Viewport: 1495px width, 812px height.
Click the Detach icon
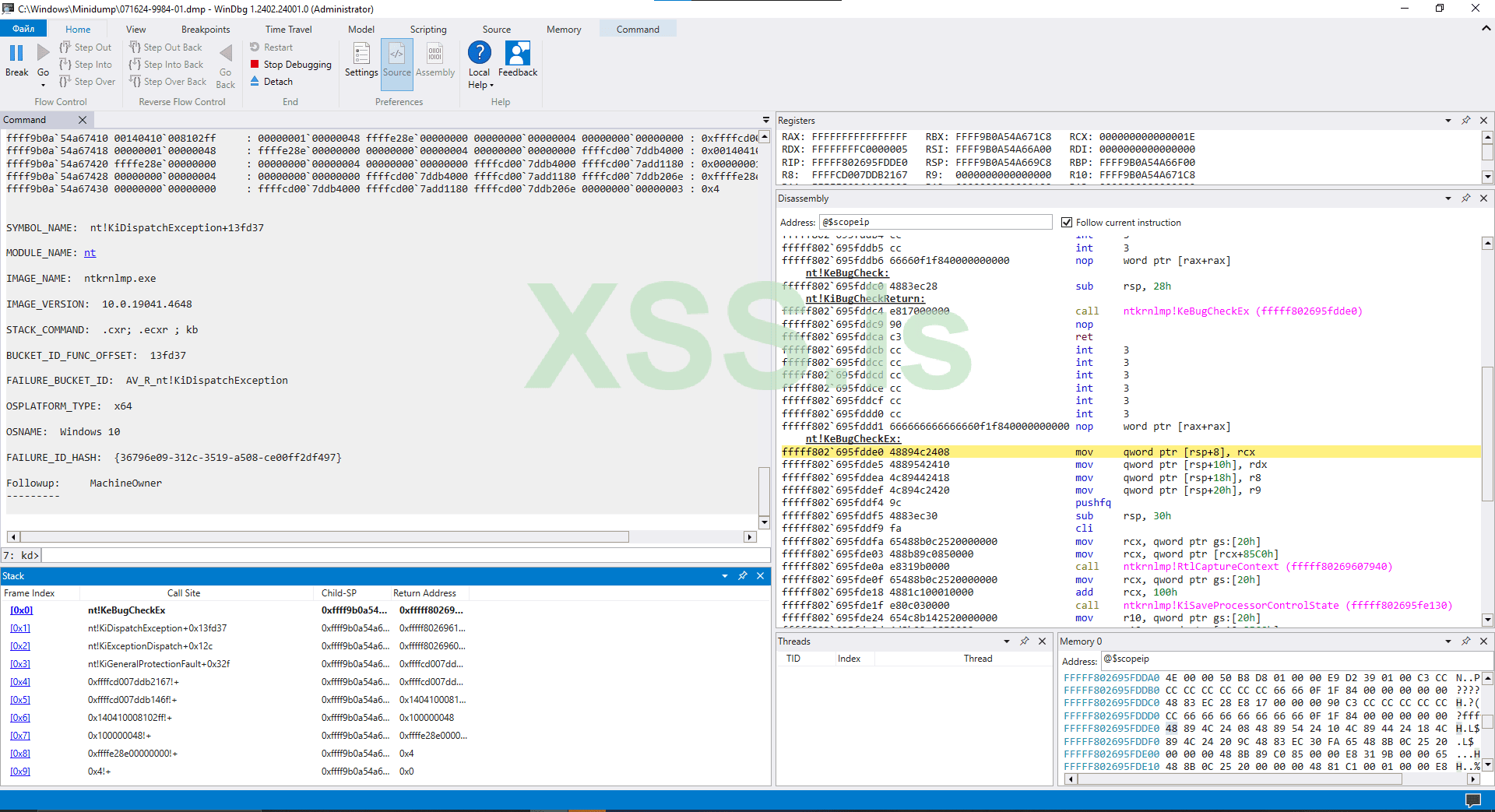(x=255, y=81)
